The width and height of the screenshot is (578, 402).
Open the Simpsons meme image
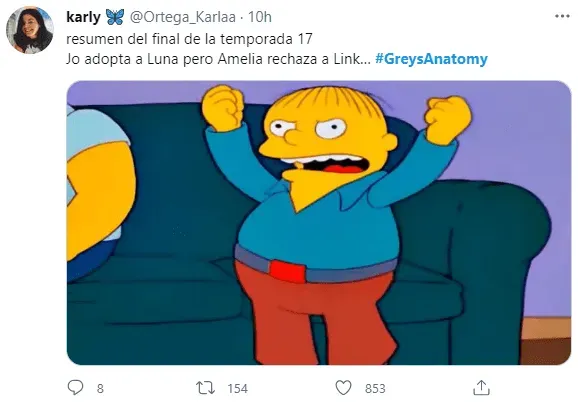(319, 223)
